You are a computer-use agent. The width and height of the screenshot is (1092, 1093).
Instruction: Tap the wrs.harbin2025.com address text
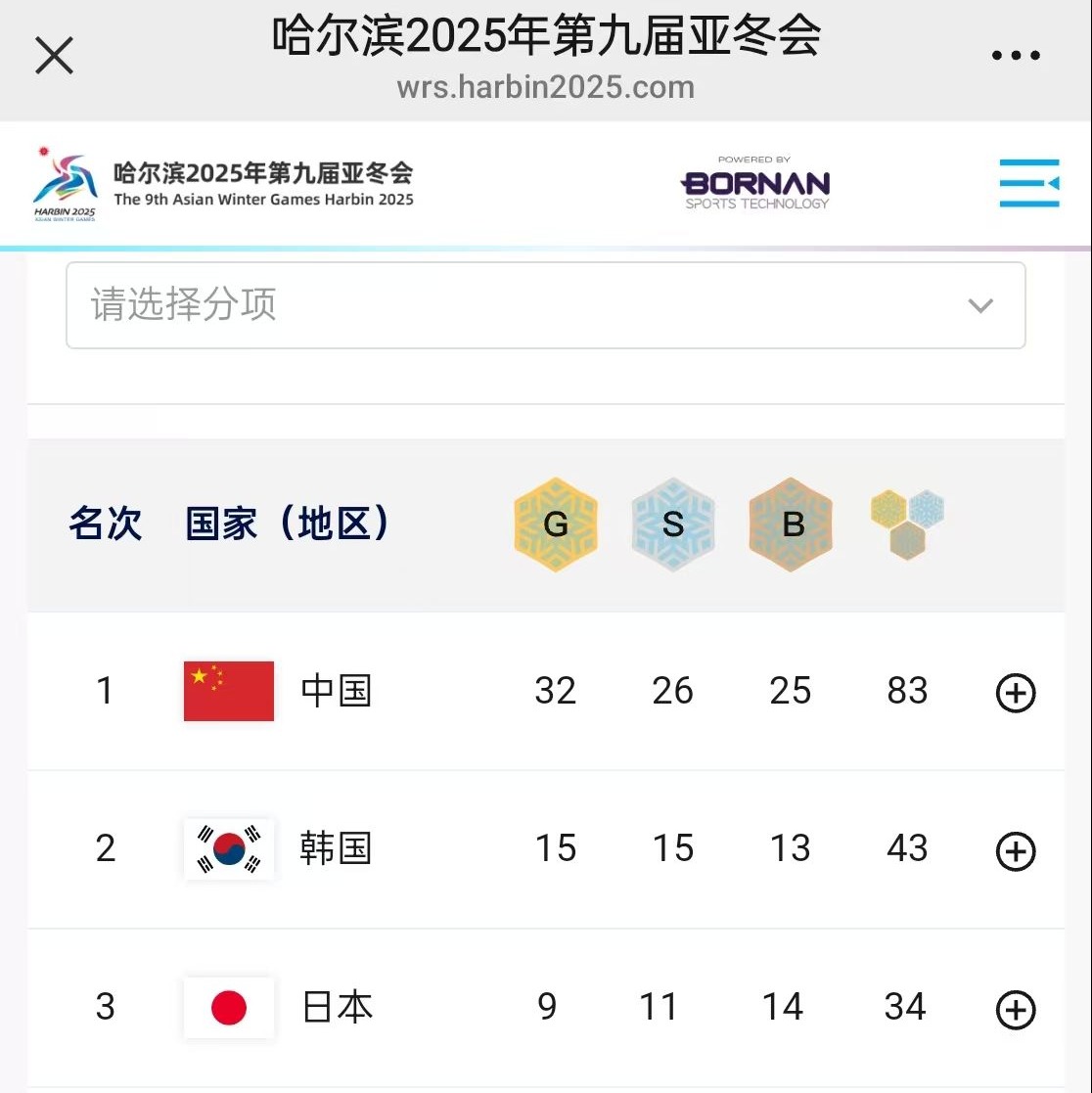tap(546, 88)
